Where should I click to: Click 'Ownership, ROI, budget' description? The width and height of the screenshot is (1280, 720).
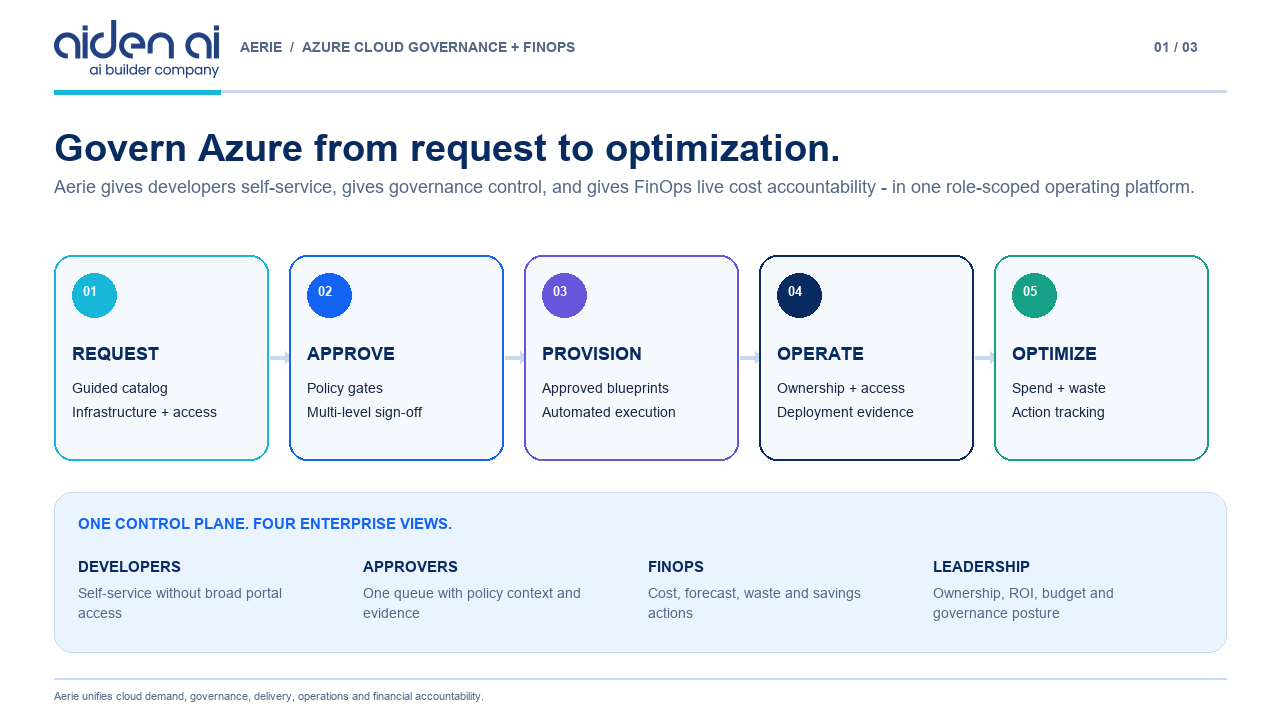(1023, 603)
